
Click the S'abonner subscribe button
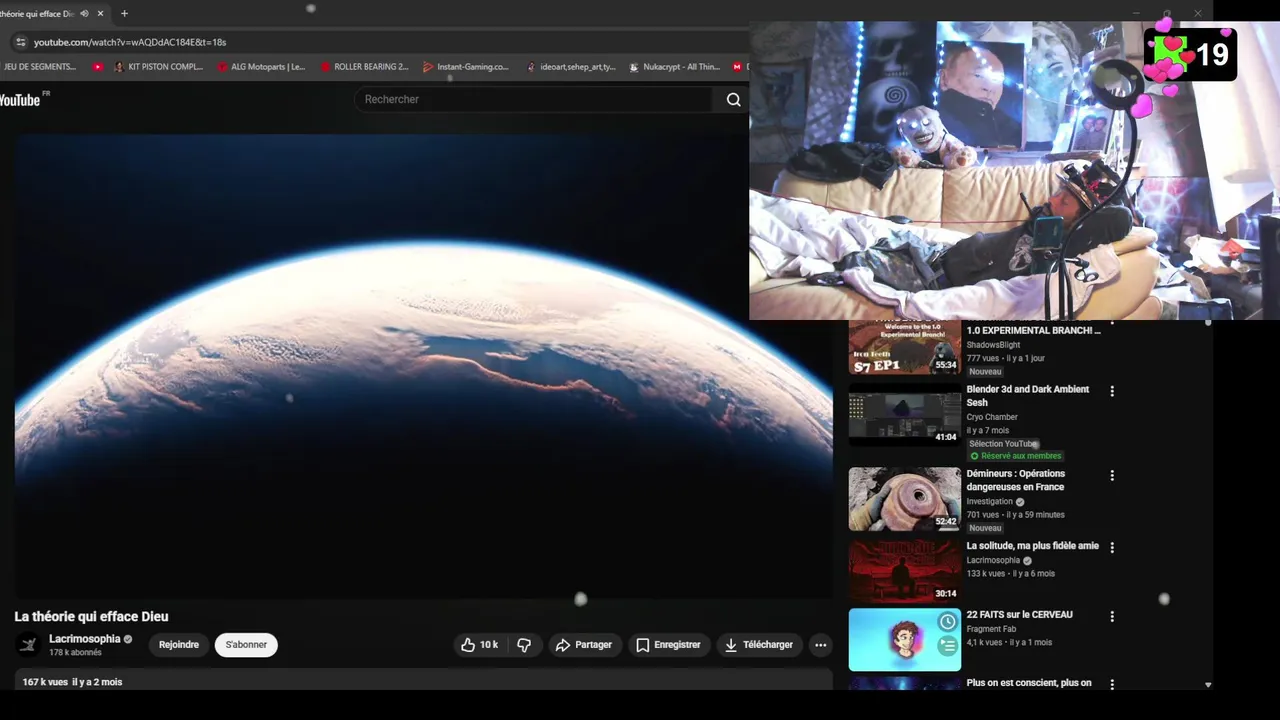click(x=246, y=645)
